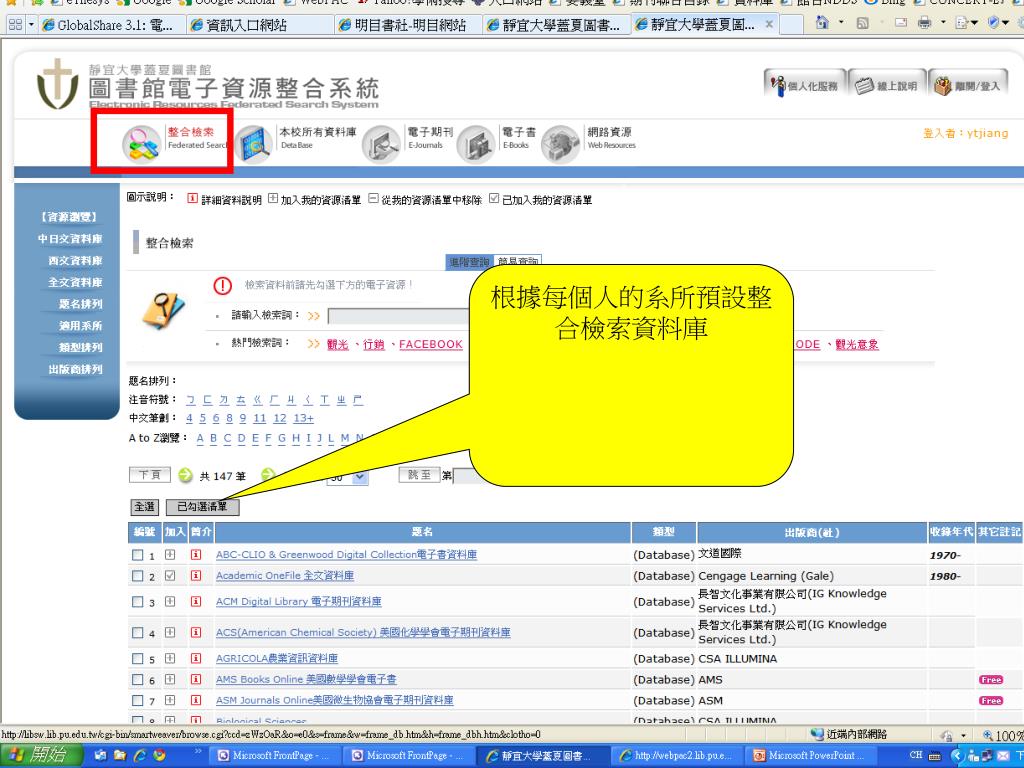Open the DataBase (本校所有資料庫) icon
This screenshot has height=768, width=1024.
[253, 144]
